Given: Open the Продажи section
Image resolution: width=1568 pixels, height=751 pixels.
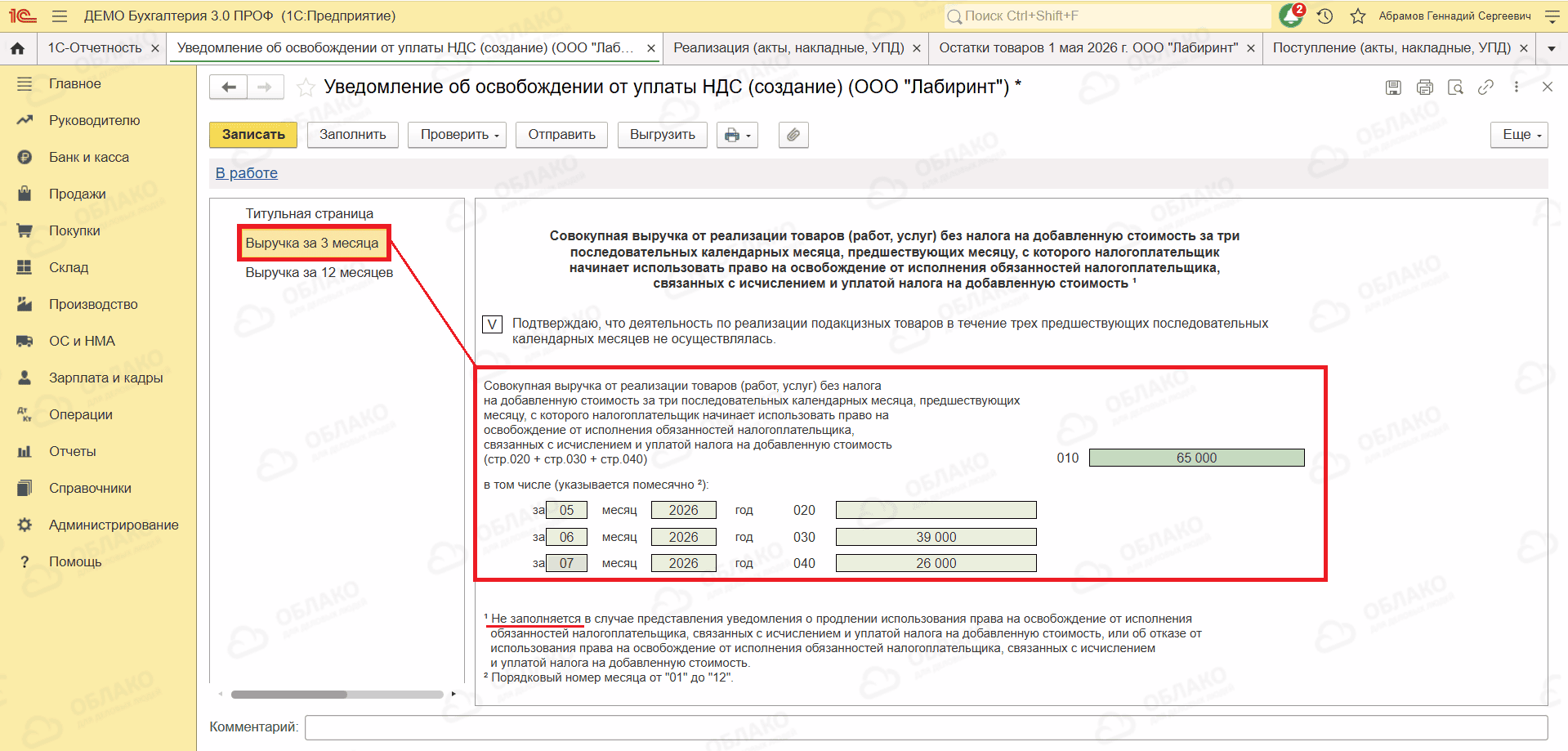Looking at the screenshot, I should coord(77,194).
